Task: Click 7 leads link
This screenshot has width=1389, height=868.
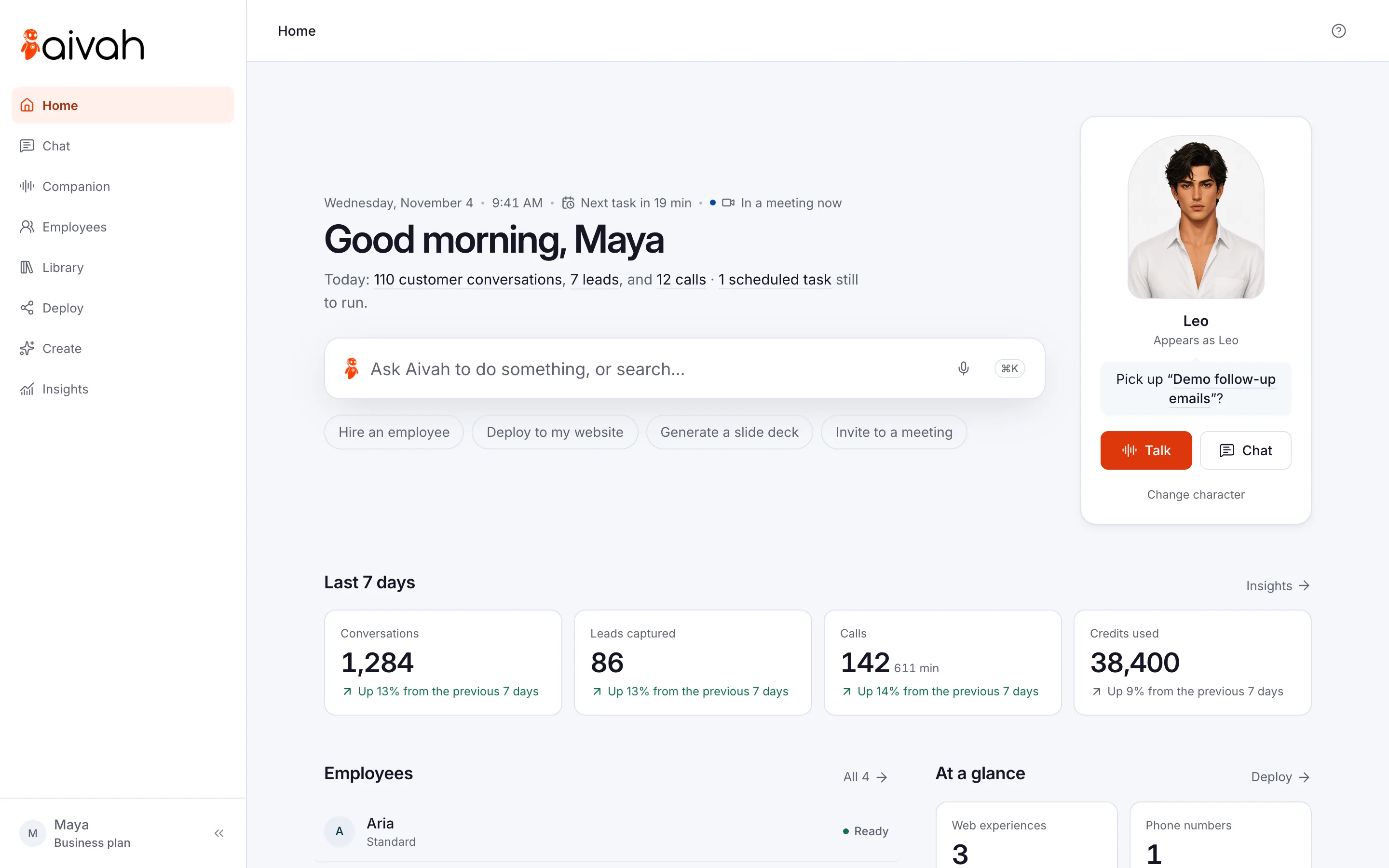Action: point(595,280)
